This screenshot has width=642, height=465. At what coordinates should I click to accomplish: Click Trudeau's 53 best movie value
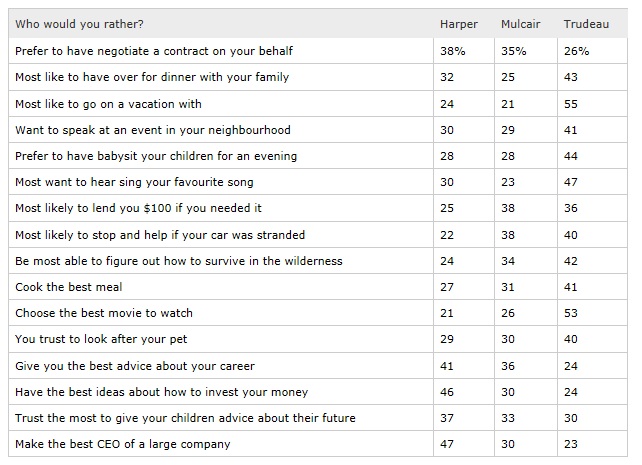pos(571,313)
